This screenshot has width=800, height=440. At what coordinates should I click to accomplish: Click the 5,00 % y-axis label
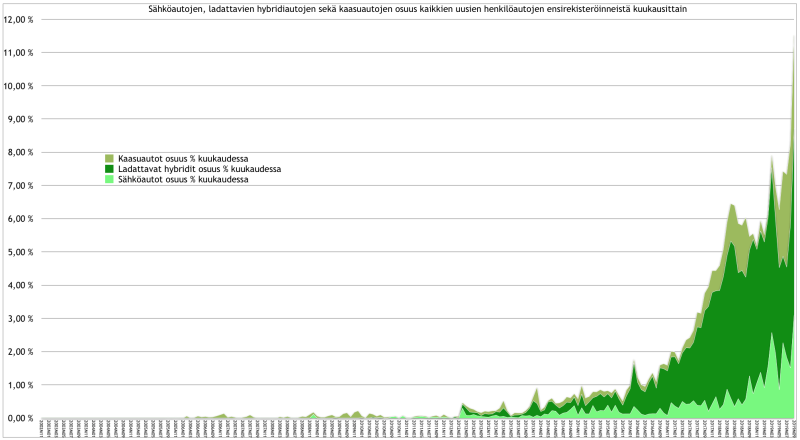coord(21,252)
